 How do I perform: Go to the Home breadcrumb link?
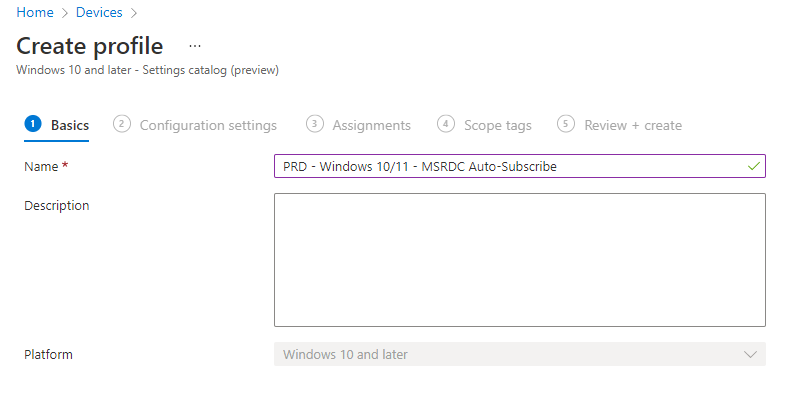[35, 12]
